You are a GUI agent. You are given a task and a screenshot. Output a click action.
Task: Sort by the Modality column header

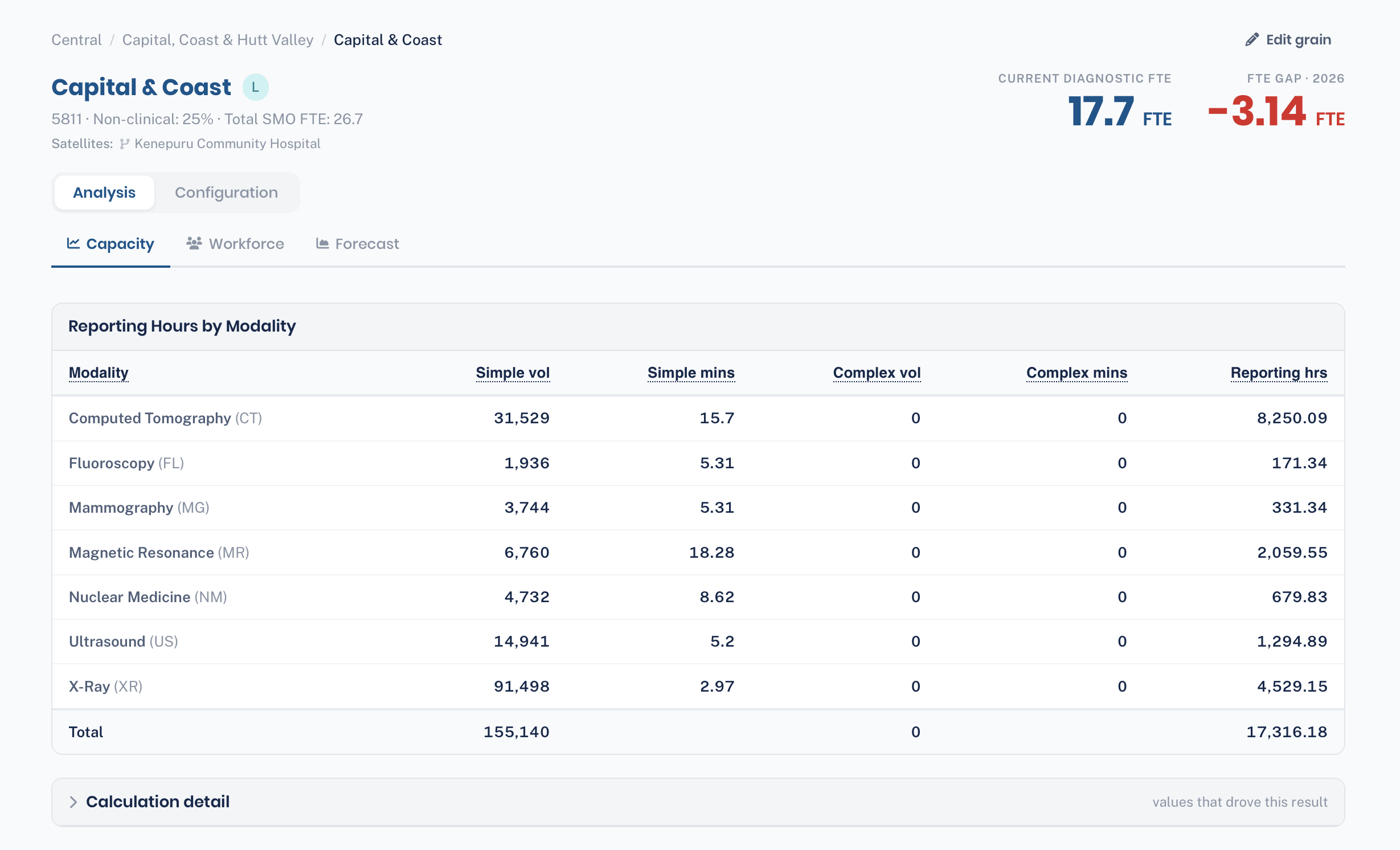click(x=99, y=373)
